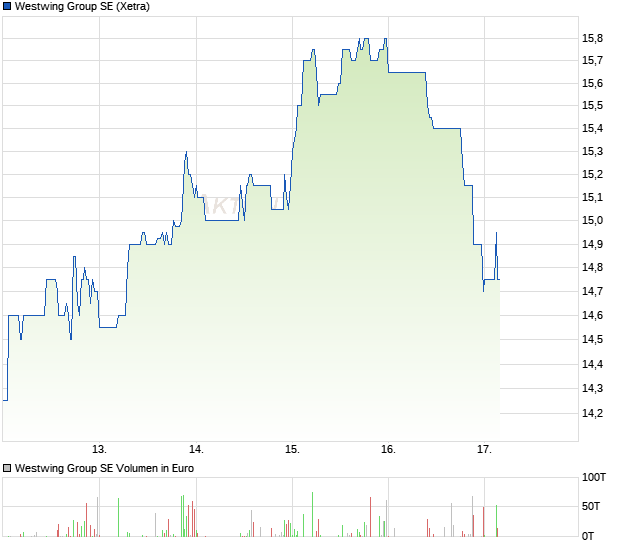The image size is (620, 546).
Task: Click the 14,7 price axis label
Action: 592,291
